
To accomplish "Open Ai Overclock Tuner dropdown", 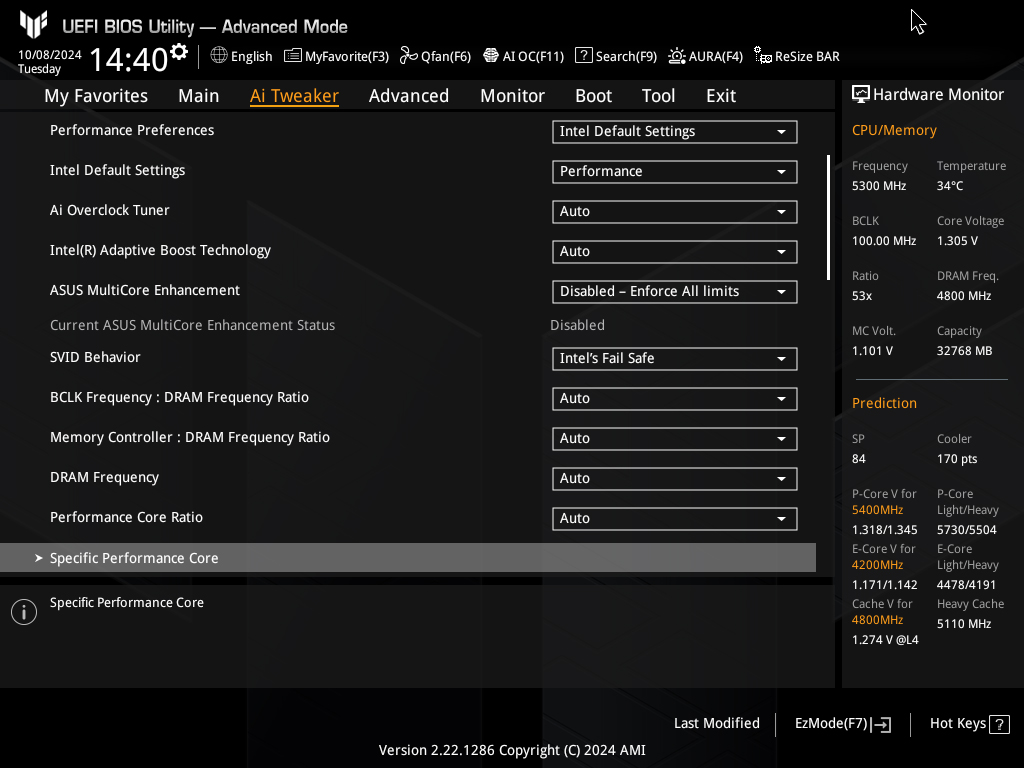I will tap(675, 212).
